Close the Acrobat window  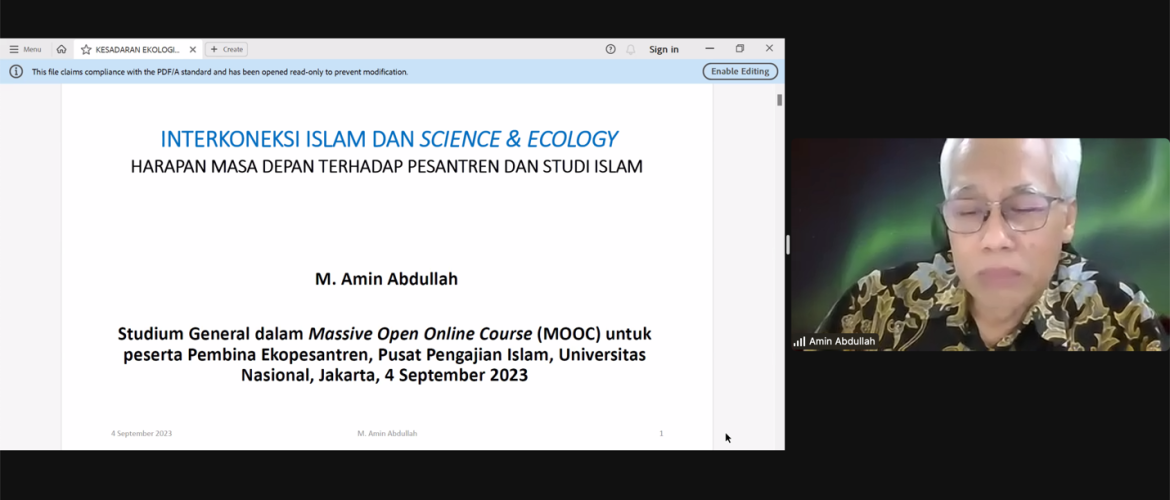[x=769, y=49]
